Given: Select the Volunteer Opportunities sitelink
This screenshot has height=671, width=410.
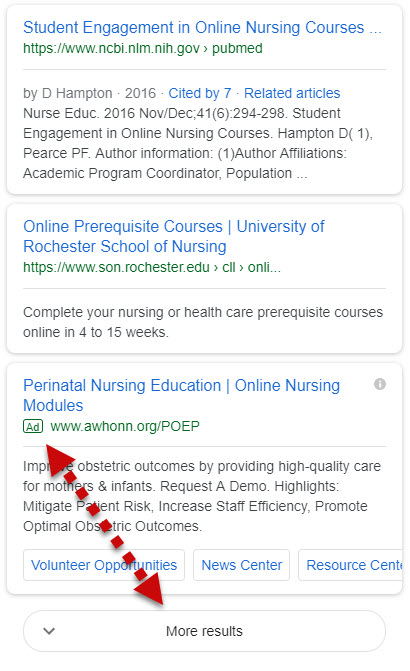Looking at the screenshot, I should point(104,565).
